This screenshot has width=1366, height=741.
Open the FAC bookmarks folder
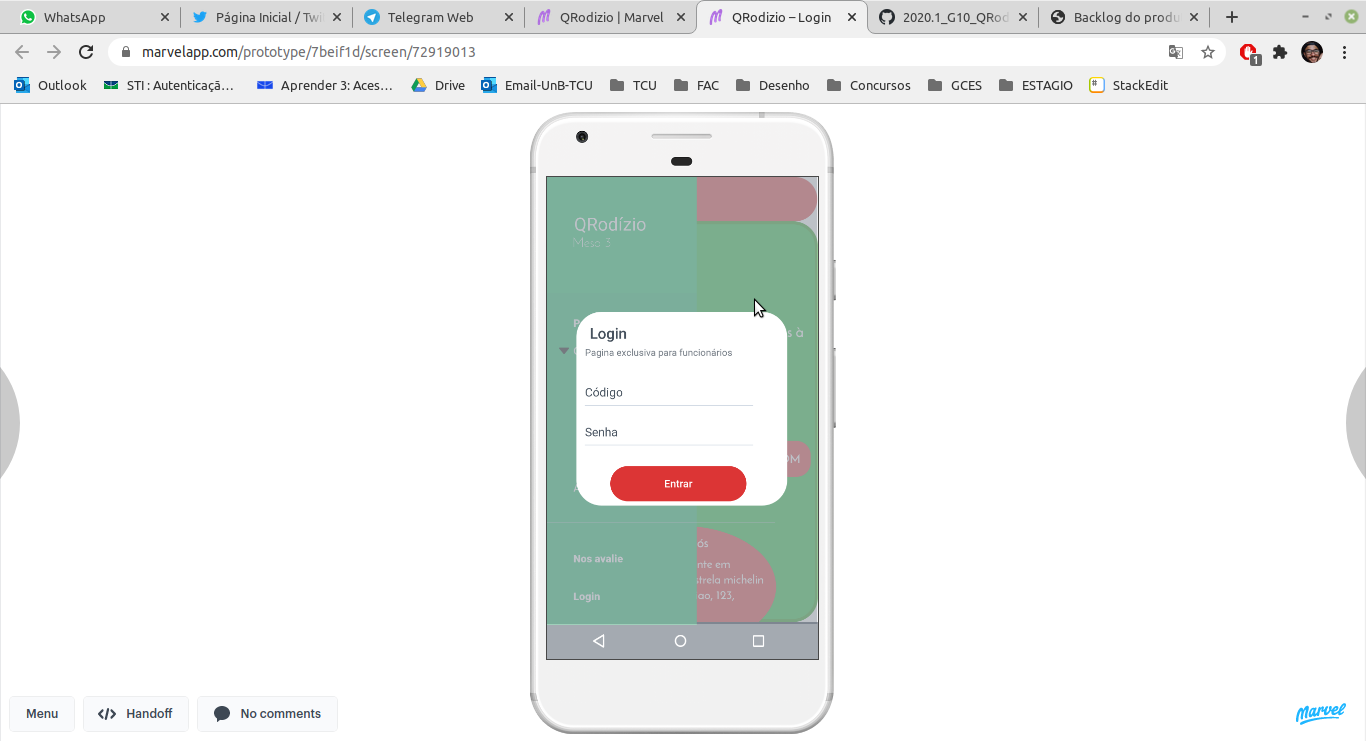point(696,85)
